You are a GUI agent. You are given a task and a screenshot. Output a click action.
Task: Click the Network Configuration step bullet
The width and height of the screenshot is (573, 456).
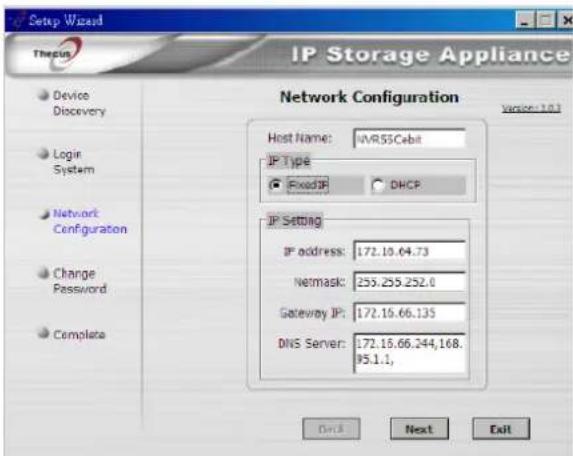coord(45,214)
